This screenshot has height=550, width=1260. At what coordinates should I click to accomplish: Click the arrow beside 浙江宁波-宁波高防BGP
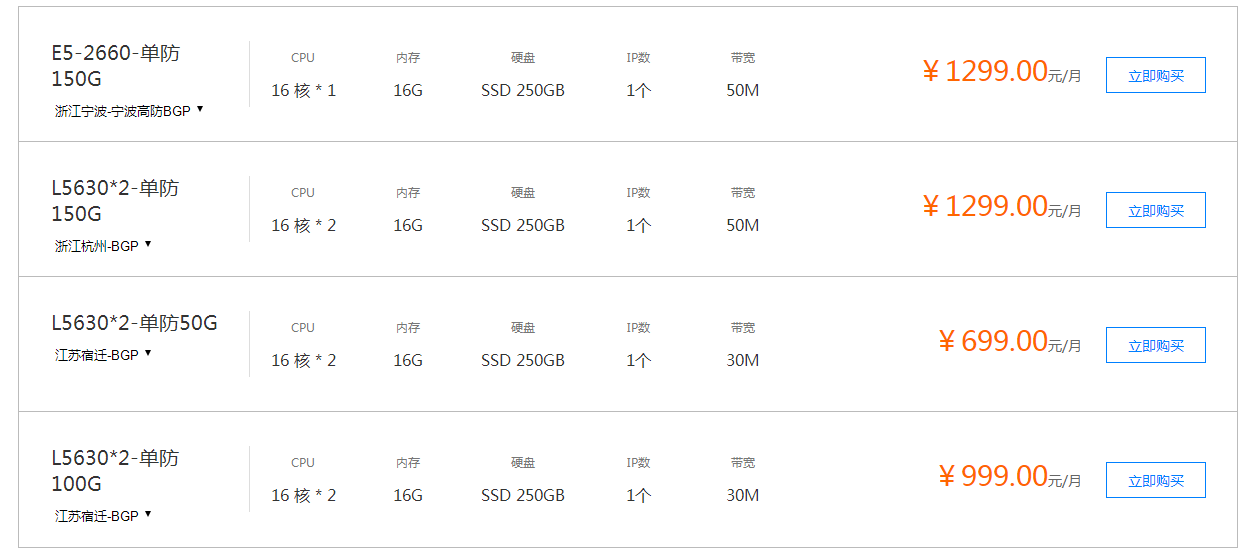click(x=200, y=109)
